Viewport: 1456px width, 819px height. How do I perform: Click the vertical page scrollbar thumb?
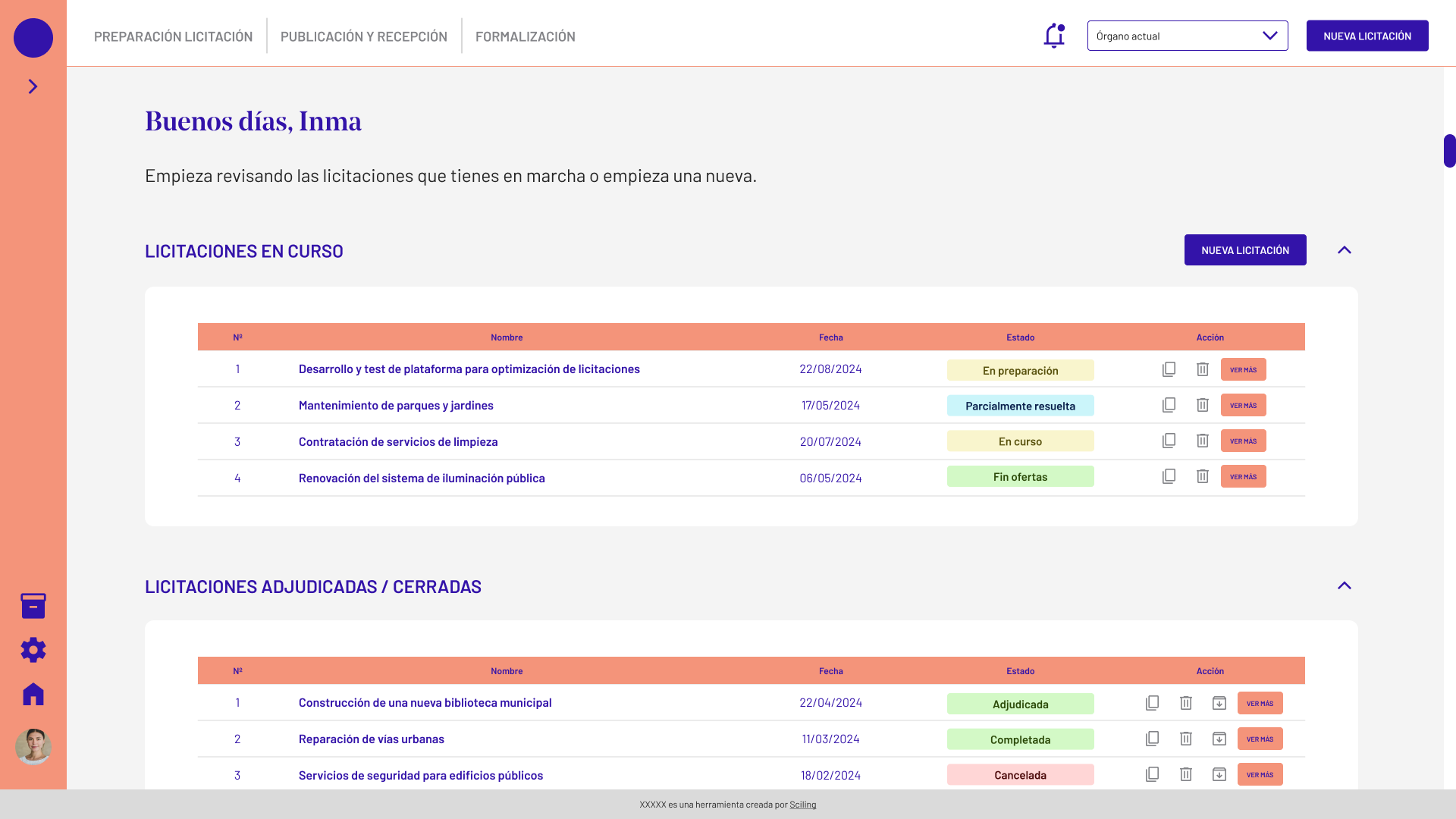[1449, 151]
